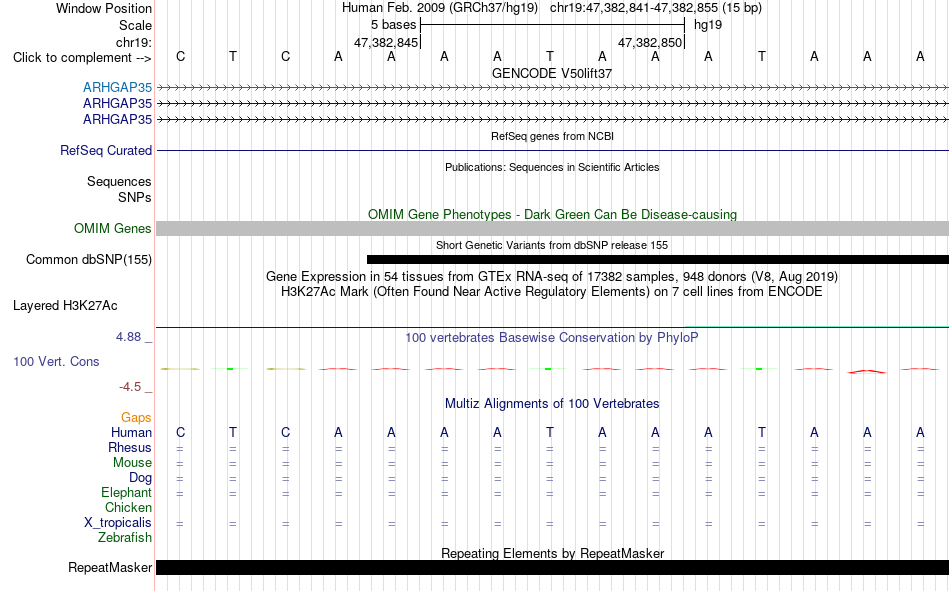Click the chr19:47,382,841-47,382,855 (15 bp) position text
The height and width of the screenshot is (591, 950).
click(x=656, y=8)
